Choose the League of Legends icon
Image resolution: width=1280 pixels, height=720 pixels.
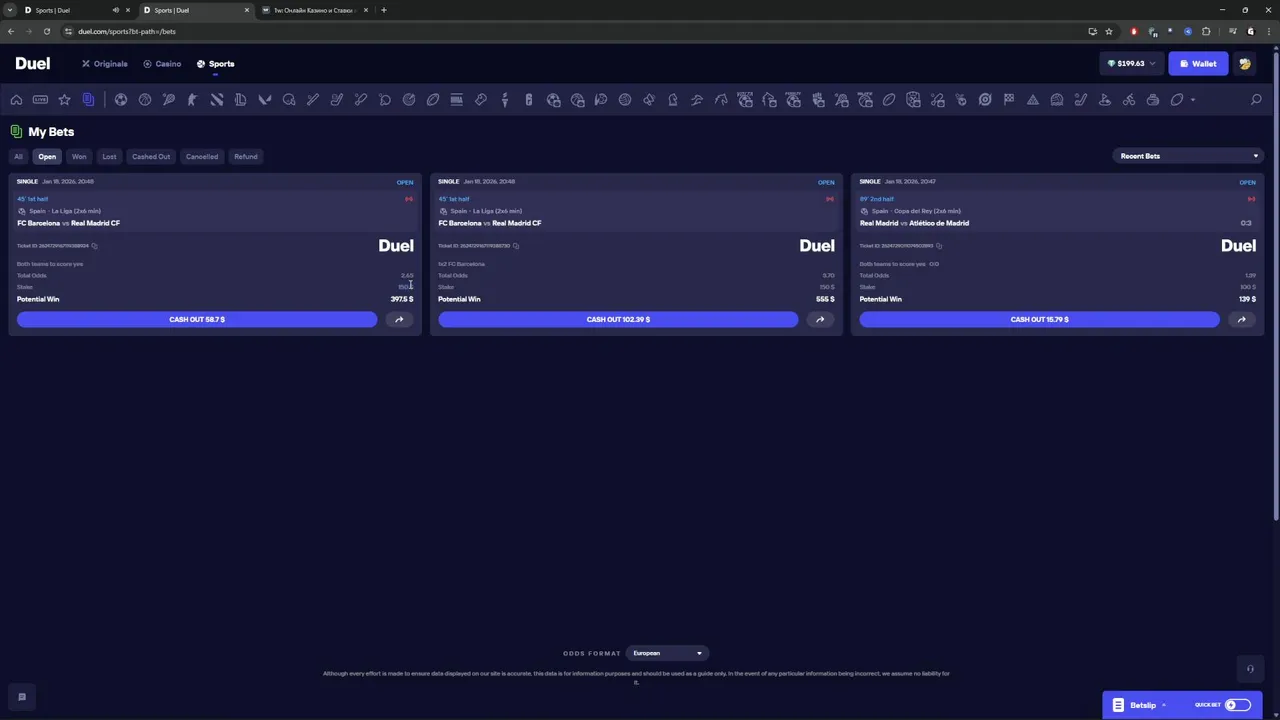coord(240,100)
